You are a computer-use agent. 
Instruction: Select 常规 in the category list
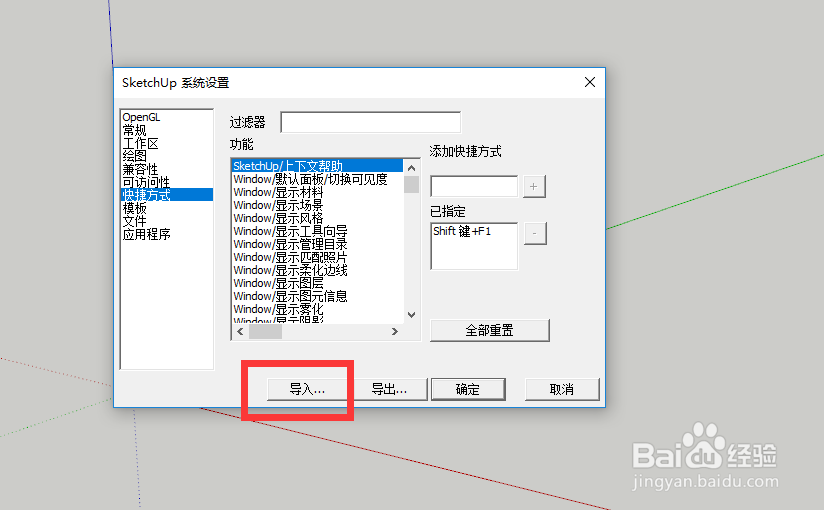coord(167,130)
